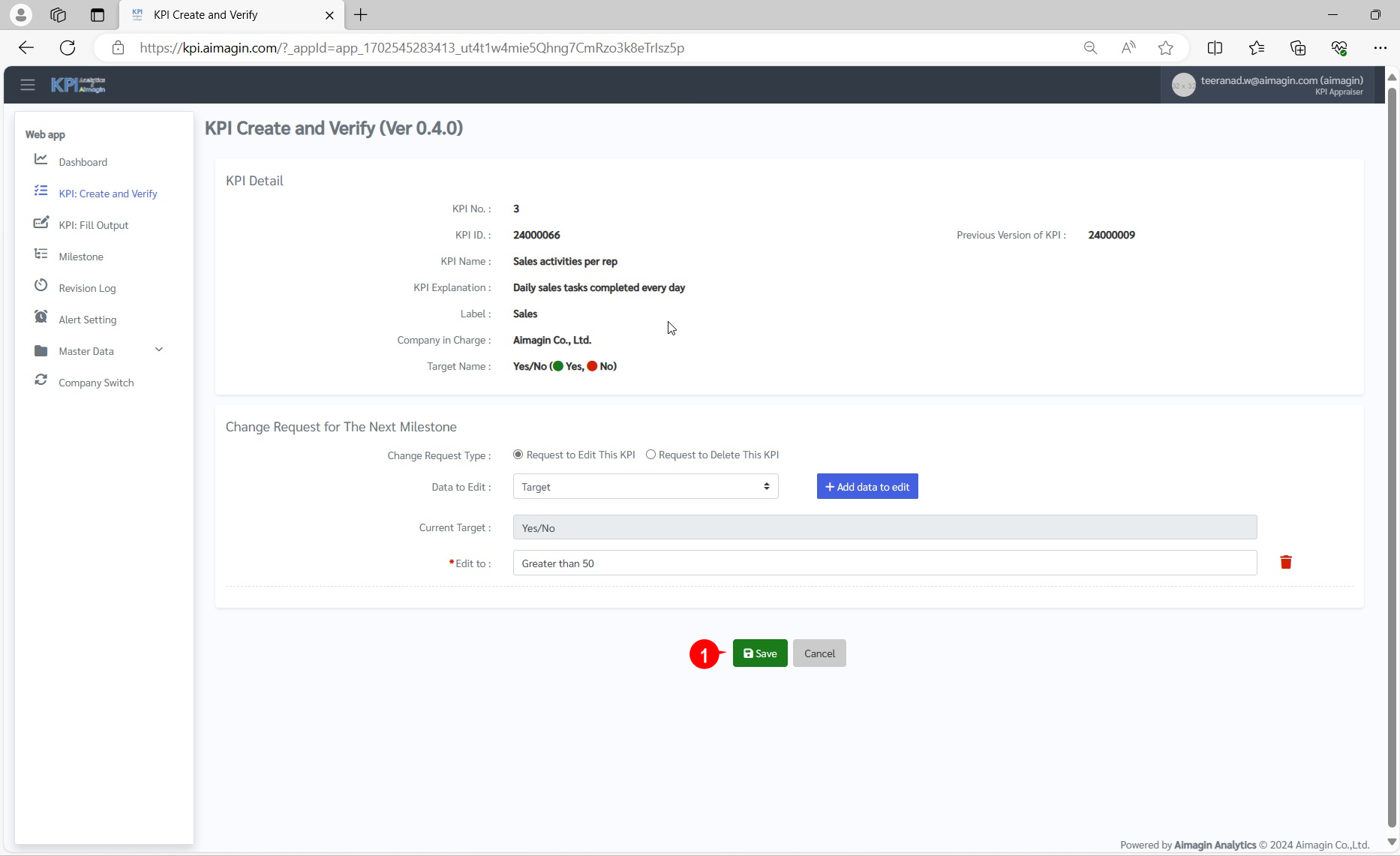Expand the Master Data submenu

(x=158, y=350)
